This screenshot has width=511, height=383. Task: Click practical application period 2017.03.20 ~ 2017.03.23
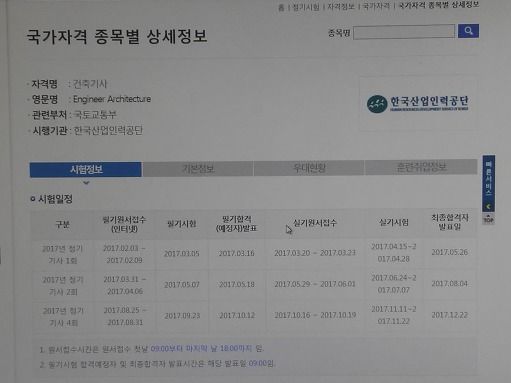click(315, 253)
